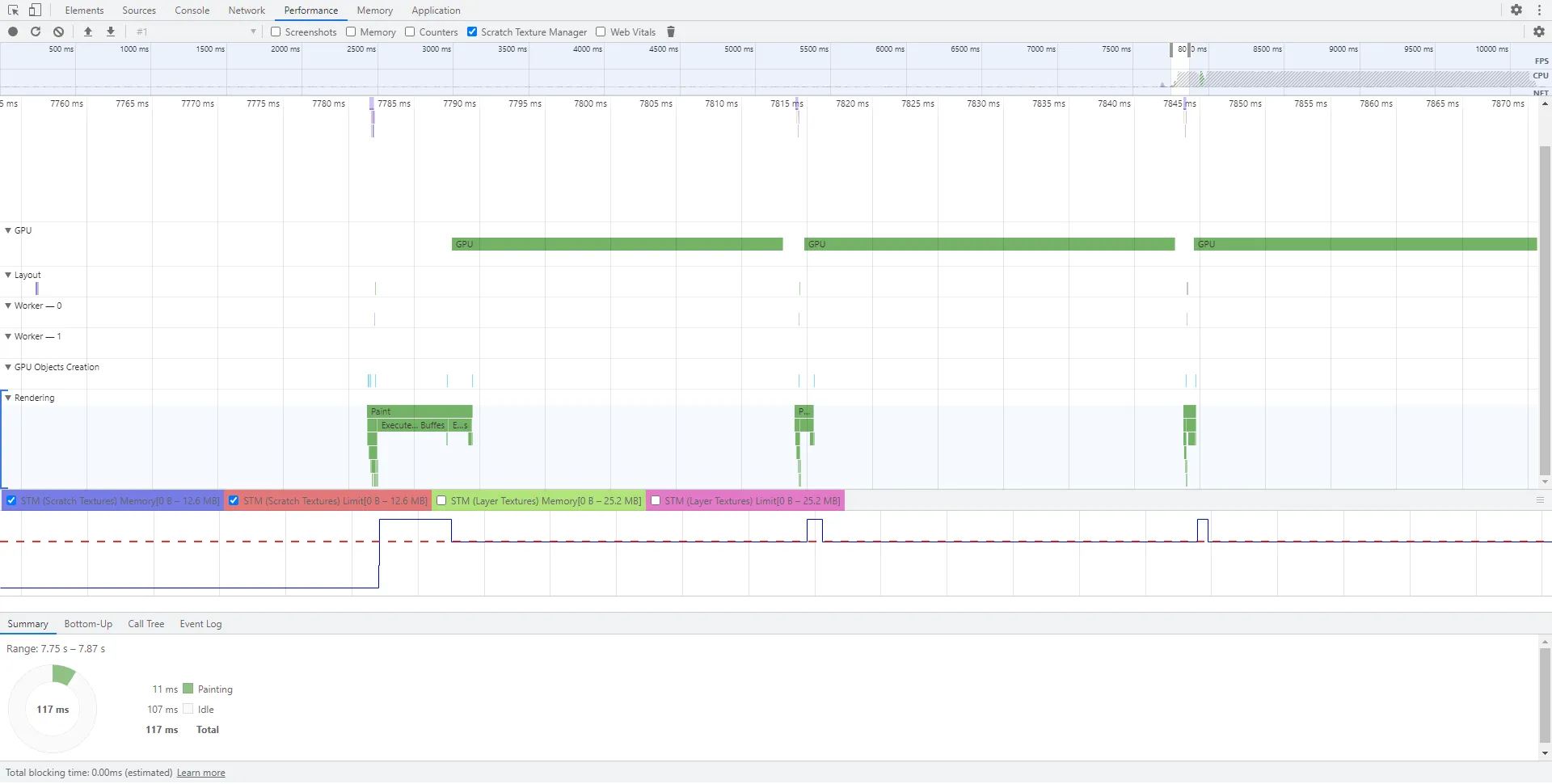Collapse the Rendering track

click(8, 398)
